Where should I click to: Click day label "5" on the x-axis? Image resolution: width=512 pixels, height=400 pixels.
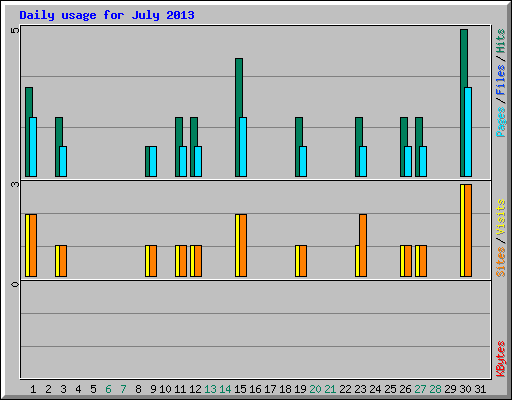coord(93,389)
